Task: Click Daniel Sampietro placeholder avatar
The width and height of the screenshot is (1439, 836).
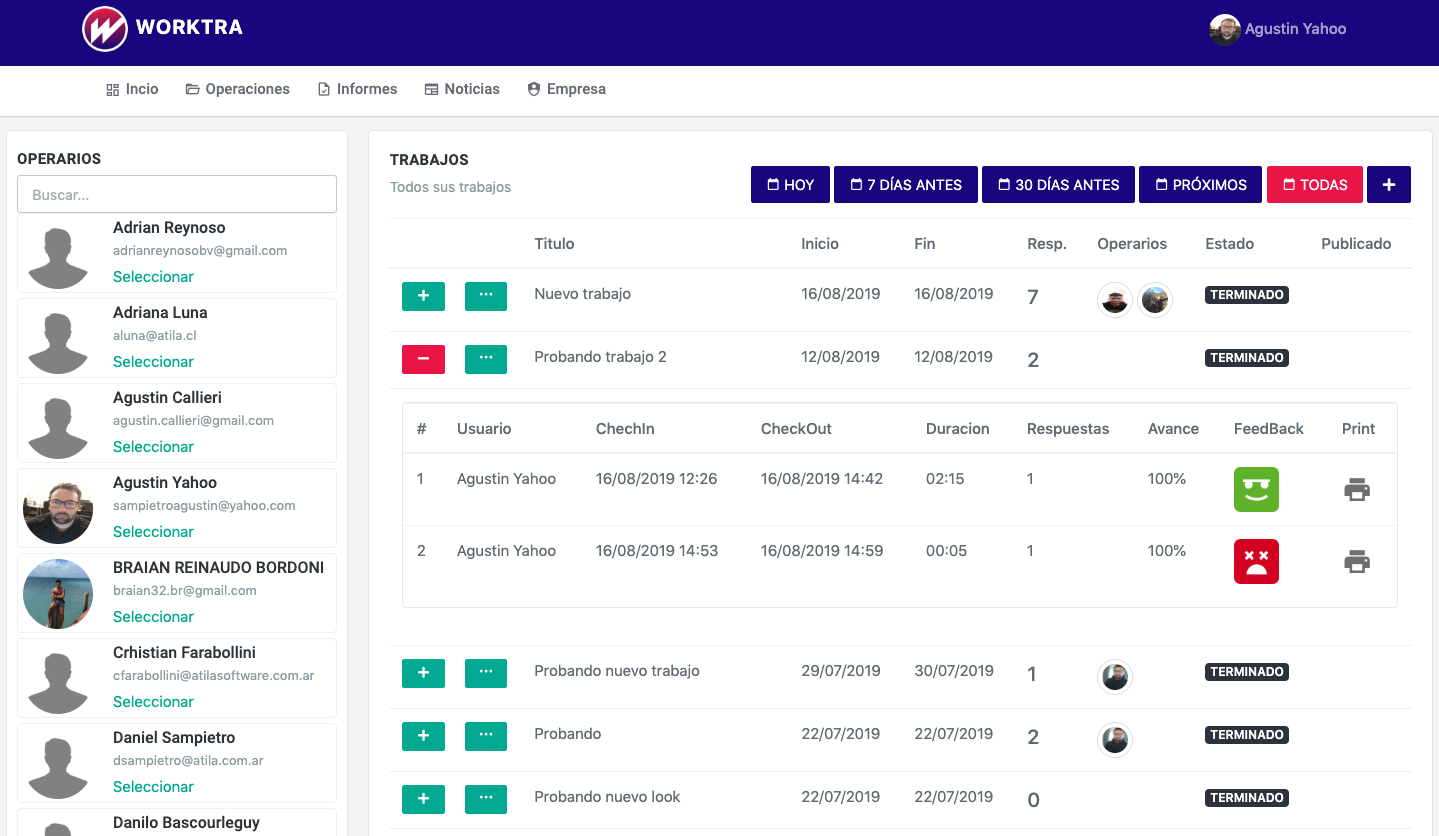Action: [58, 764]
